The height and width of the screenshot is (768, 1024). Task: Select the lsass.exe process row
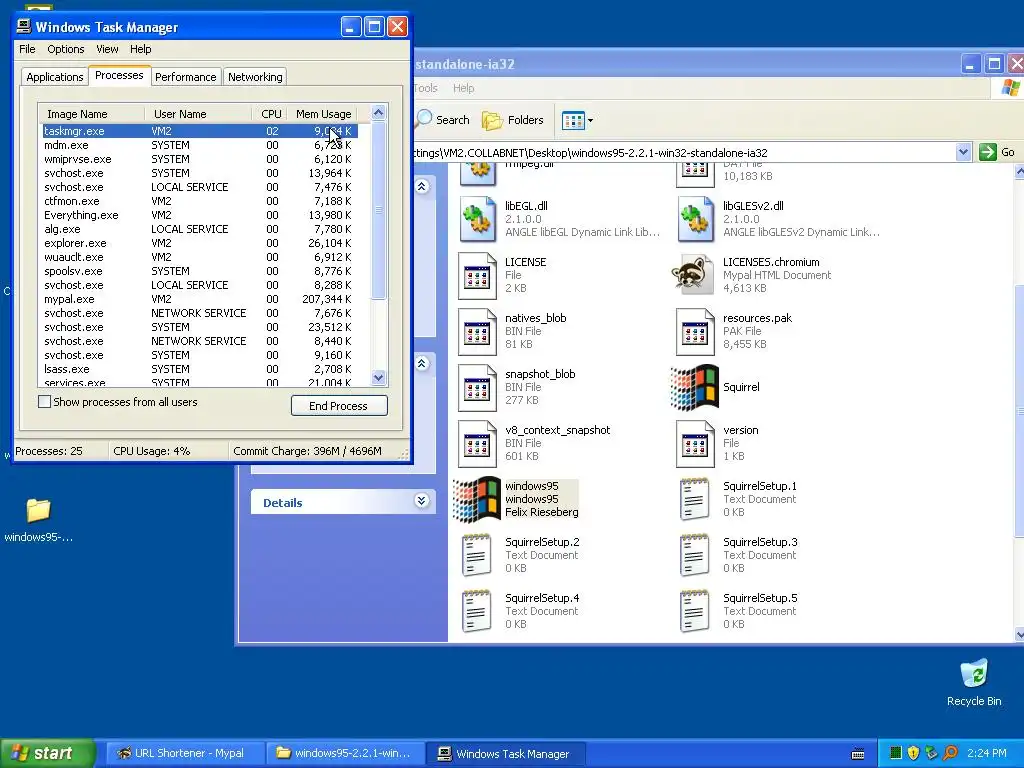[199, 369]
